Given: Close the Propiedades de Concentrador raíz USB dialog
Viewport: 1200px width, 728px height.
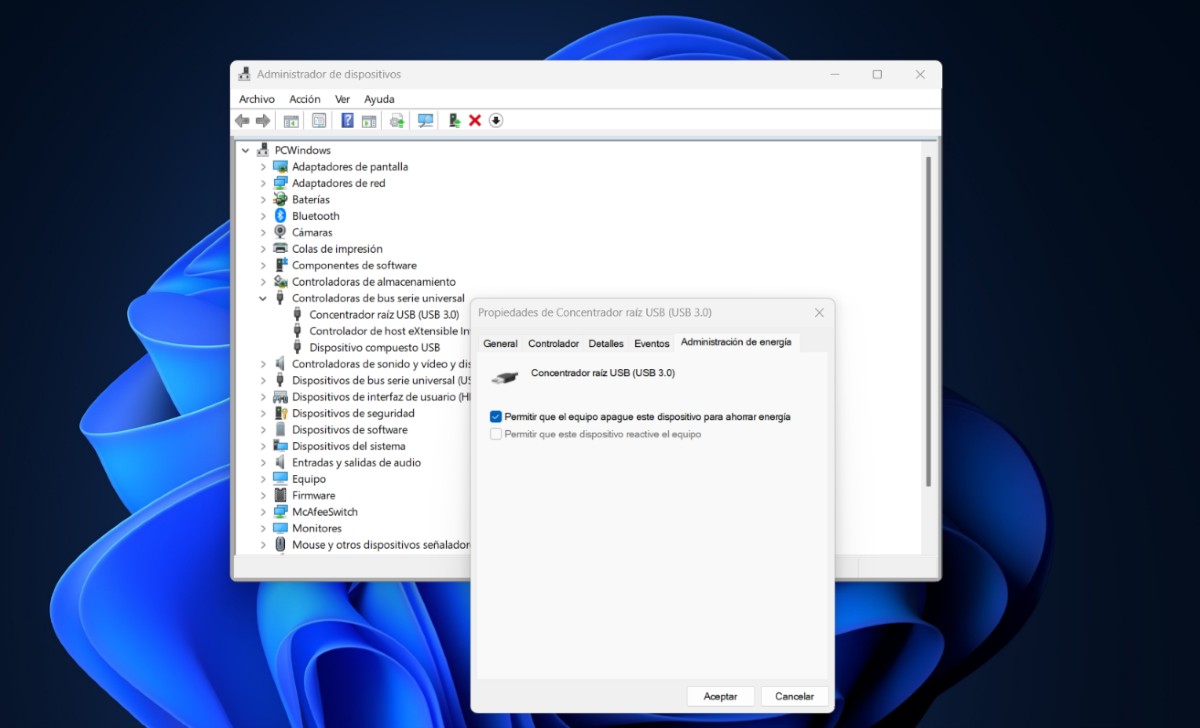Looking at the screenshot, I should pyautogui.click(x=819, y=312).
